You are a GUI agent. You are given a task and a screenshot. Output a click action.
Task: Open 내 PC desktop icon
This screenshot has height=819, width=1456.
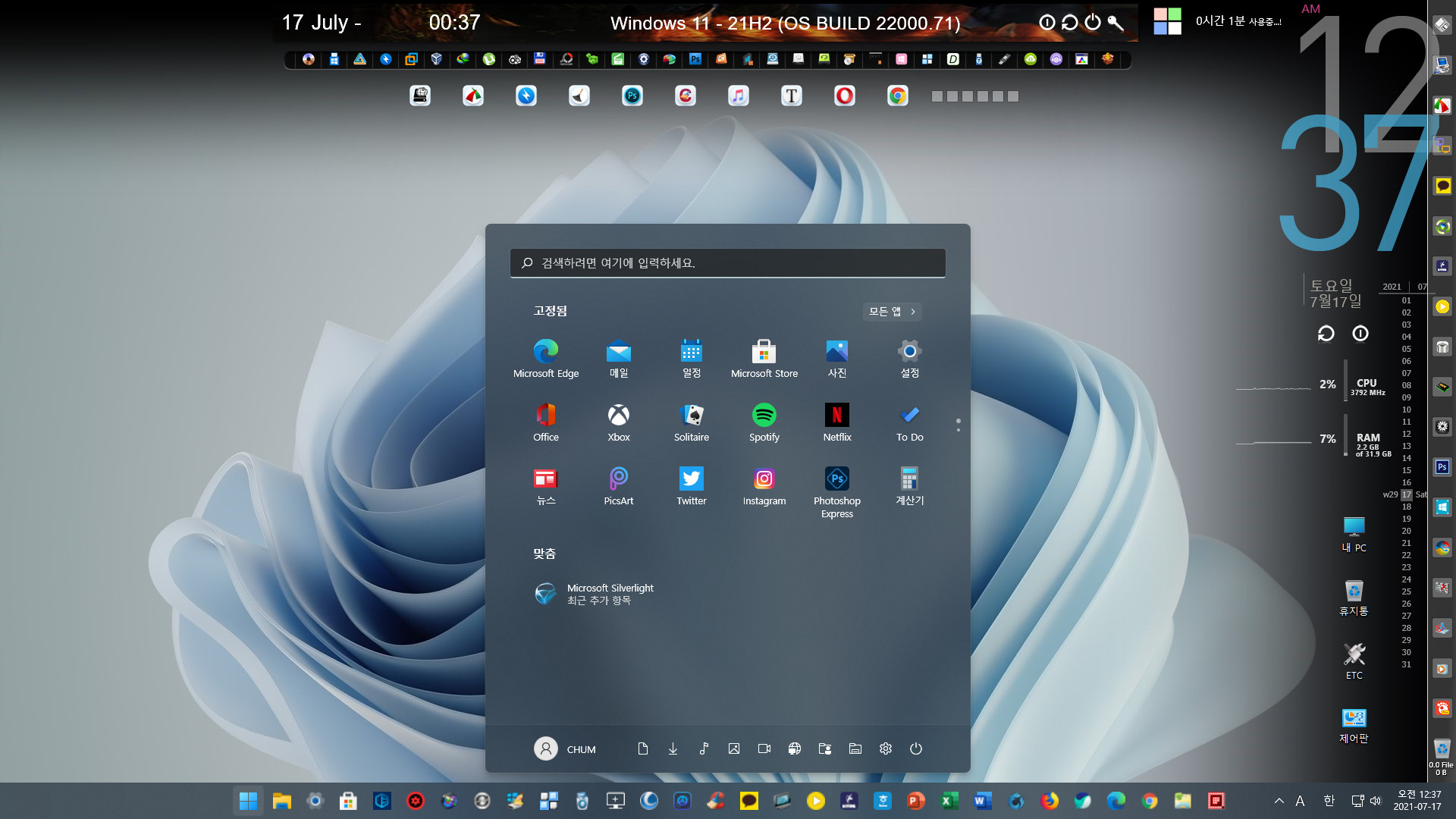click(x=1354, y=535)
